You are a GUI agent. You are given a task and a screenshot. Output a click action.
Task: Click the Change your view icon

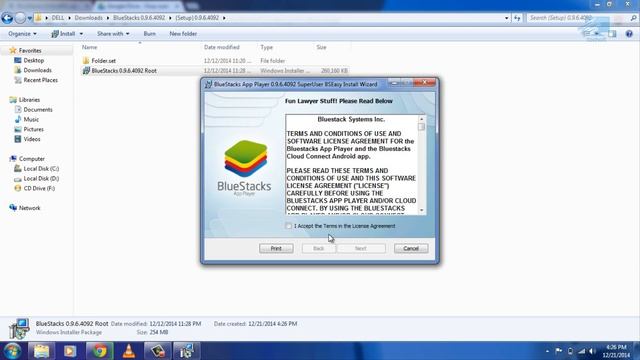pos(587,34)
